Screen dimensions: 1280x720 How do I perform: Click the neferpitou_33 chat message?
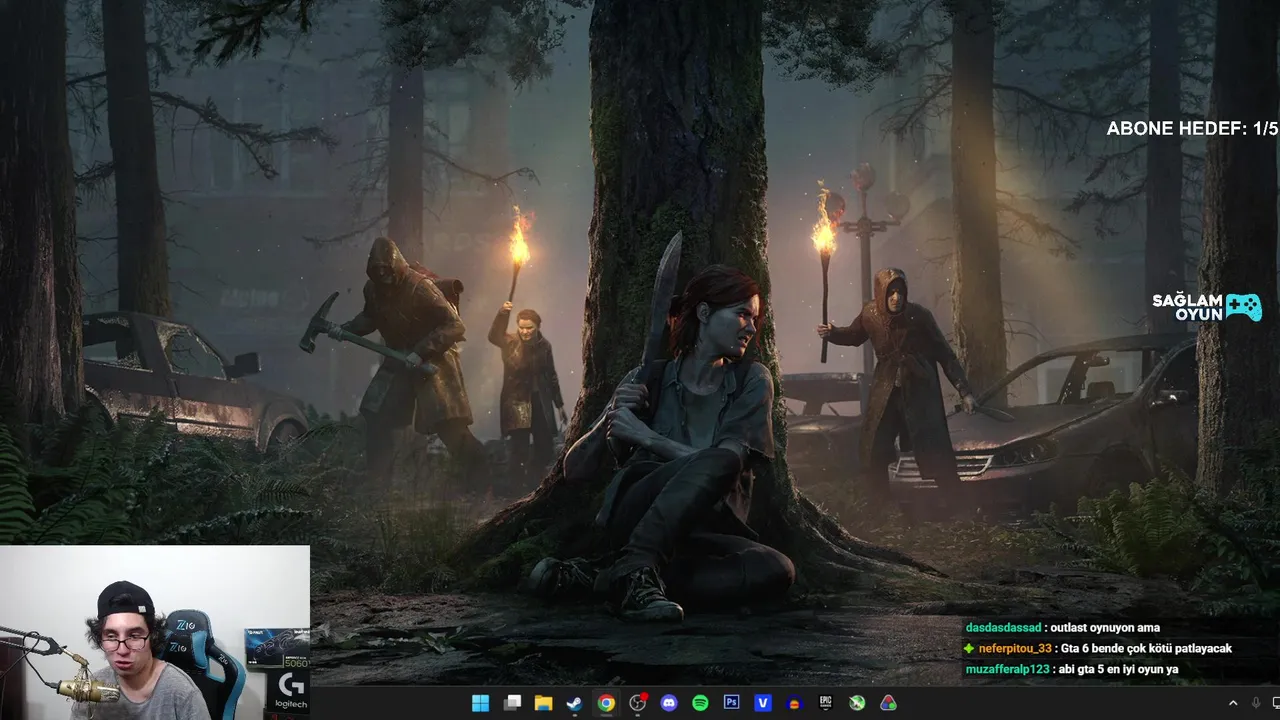coord(1098,648)
